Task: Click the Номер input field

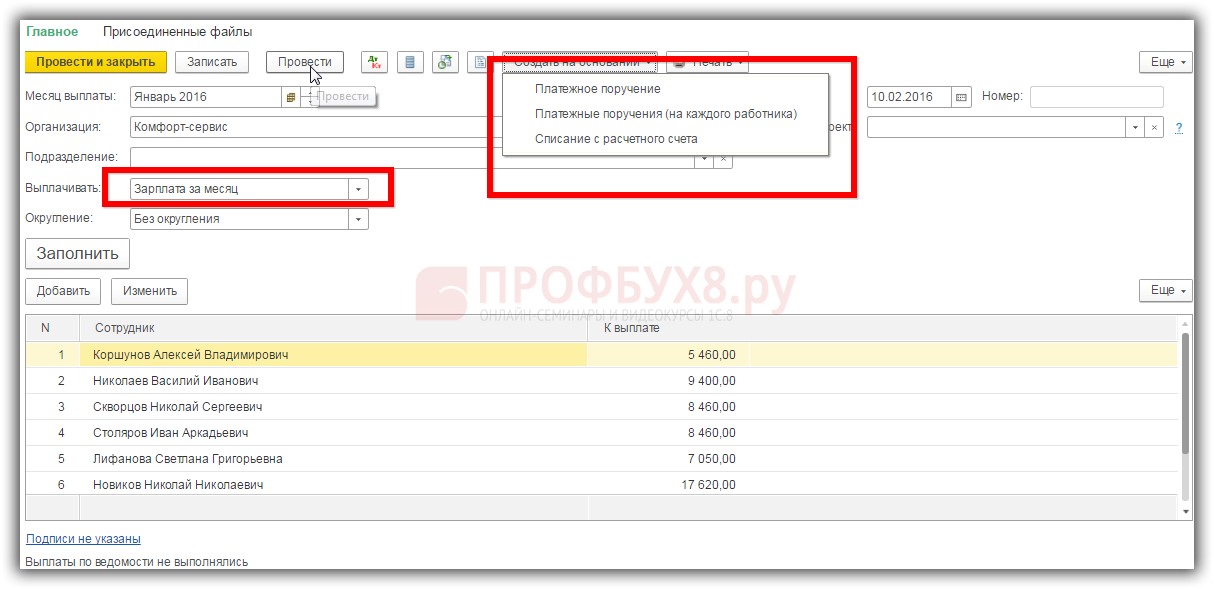Action: pos(1096,97)
